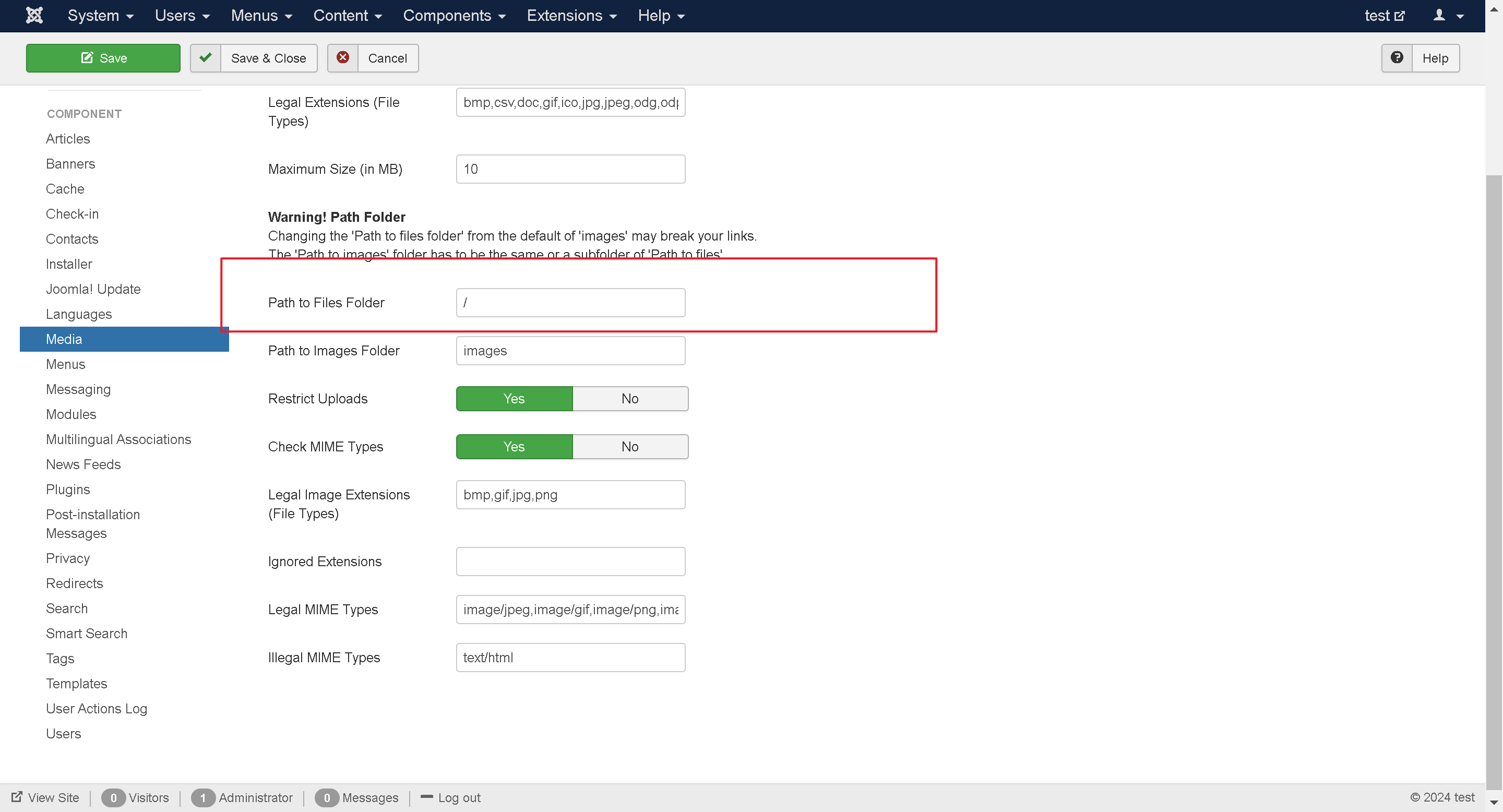Set Restrict Uploads to No
This screenshot has width=1503, height=812.
click(630, 398)
